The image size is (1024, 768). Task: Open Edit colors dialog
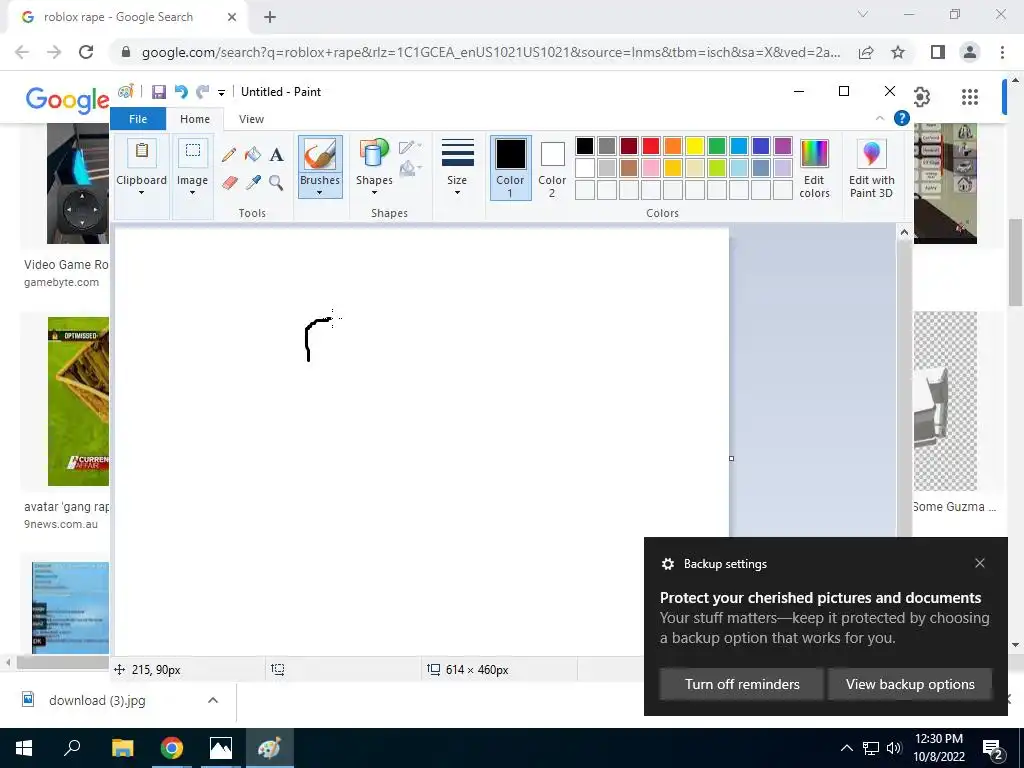(814, 168)
